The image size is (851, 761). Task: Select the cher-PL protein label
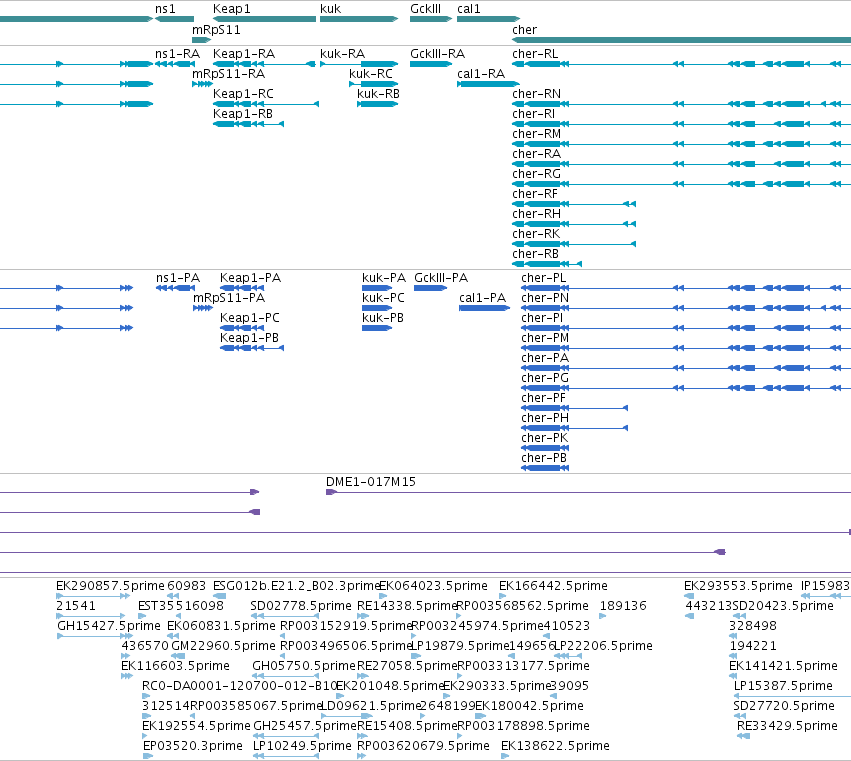tap(543, 278)
